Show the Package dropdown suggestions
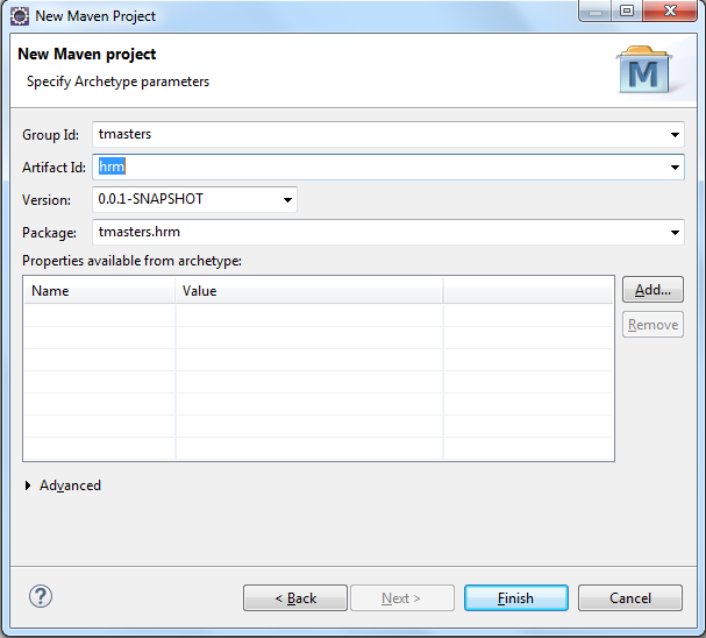706x638 pixels. tap(676, 233)
